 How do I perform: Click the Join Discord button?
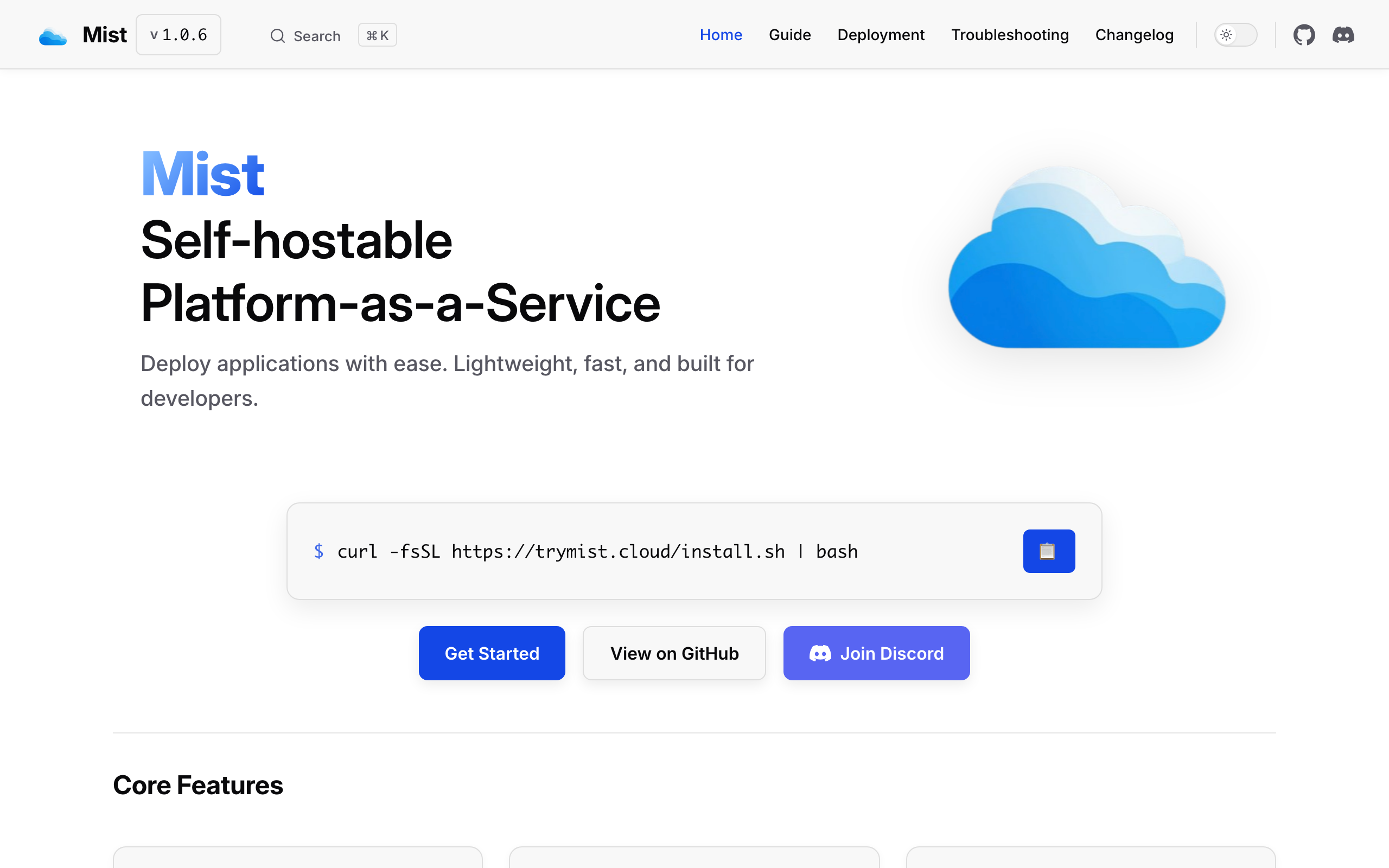pos(876,653)
